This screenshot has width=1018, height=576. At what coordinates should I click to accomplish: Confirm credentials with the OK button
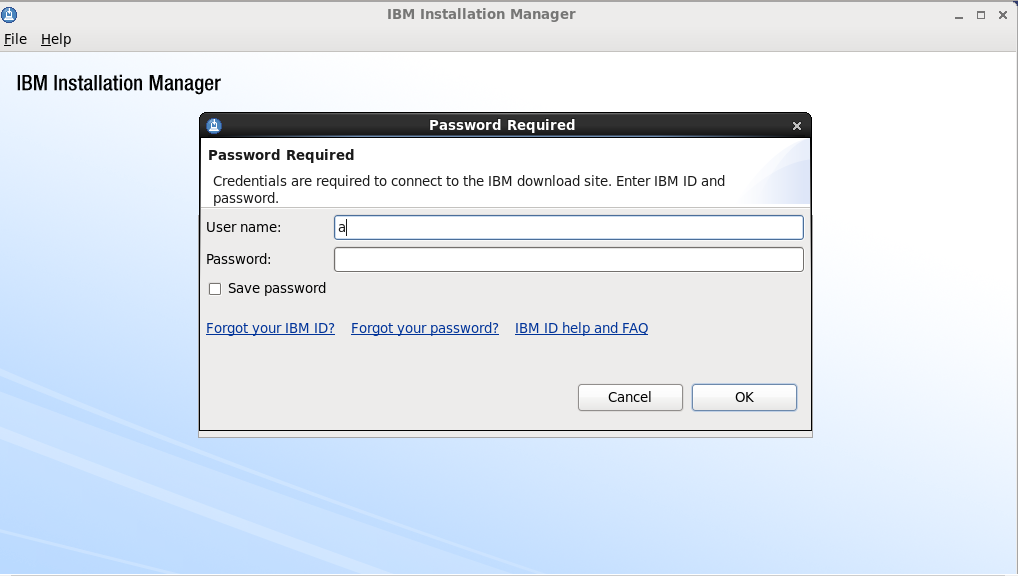[x=744, y=397]
